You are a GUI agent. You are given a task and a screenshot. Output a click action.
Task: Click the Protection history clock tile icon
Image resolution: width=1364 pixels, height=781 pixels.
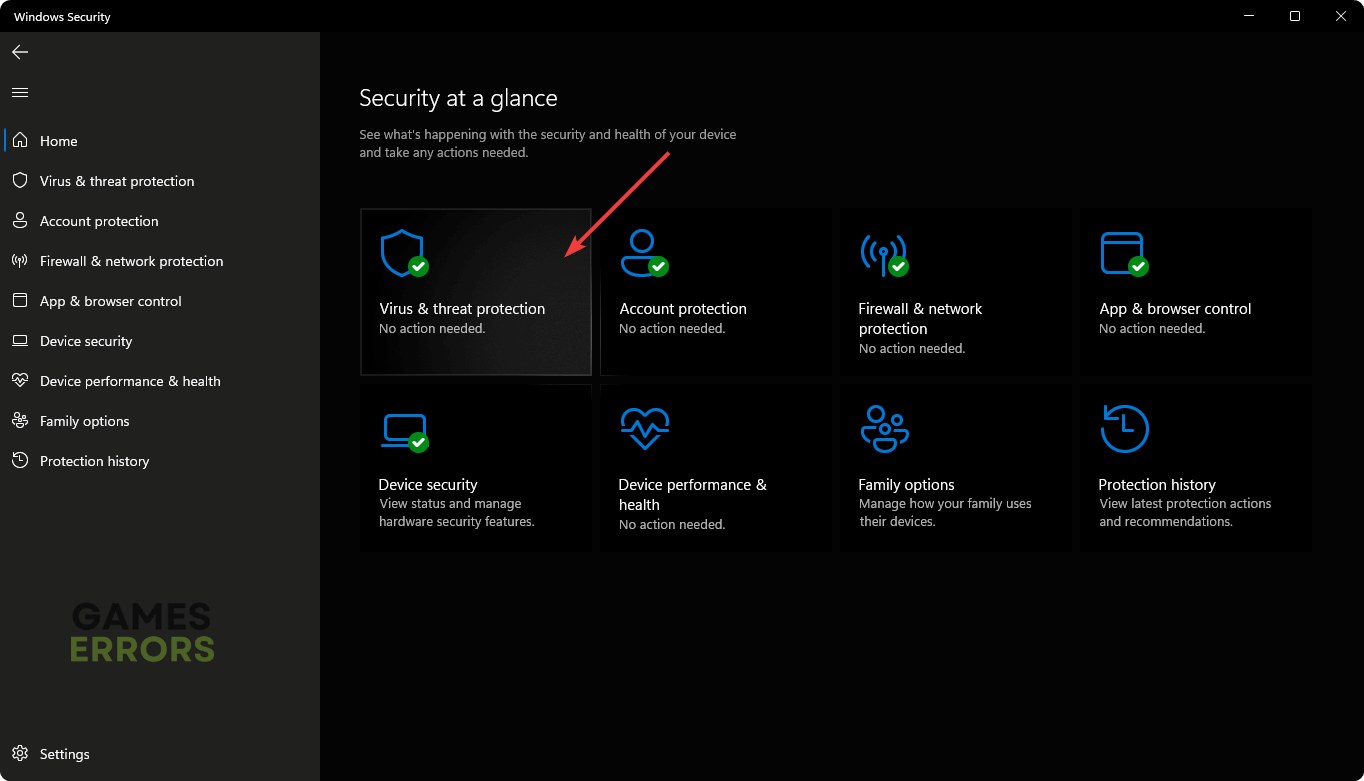[x=1124, y=429]
